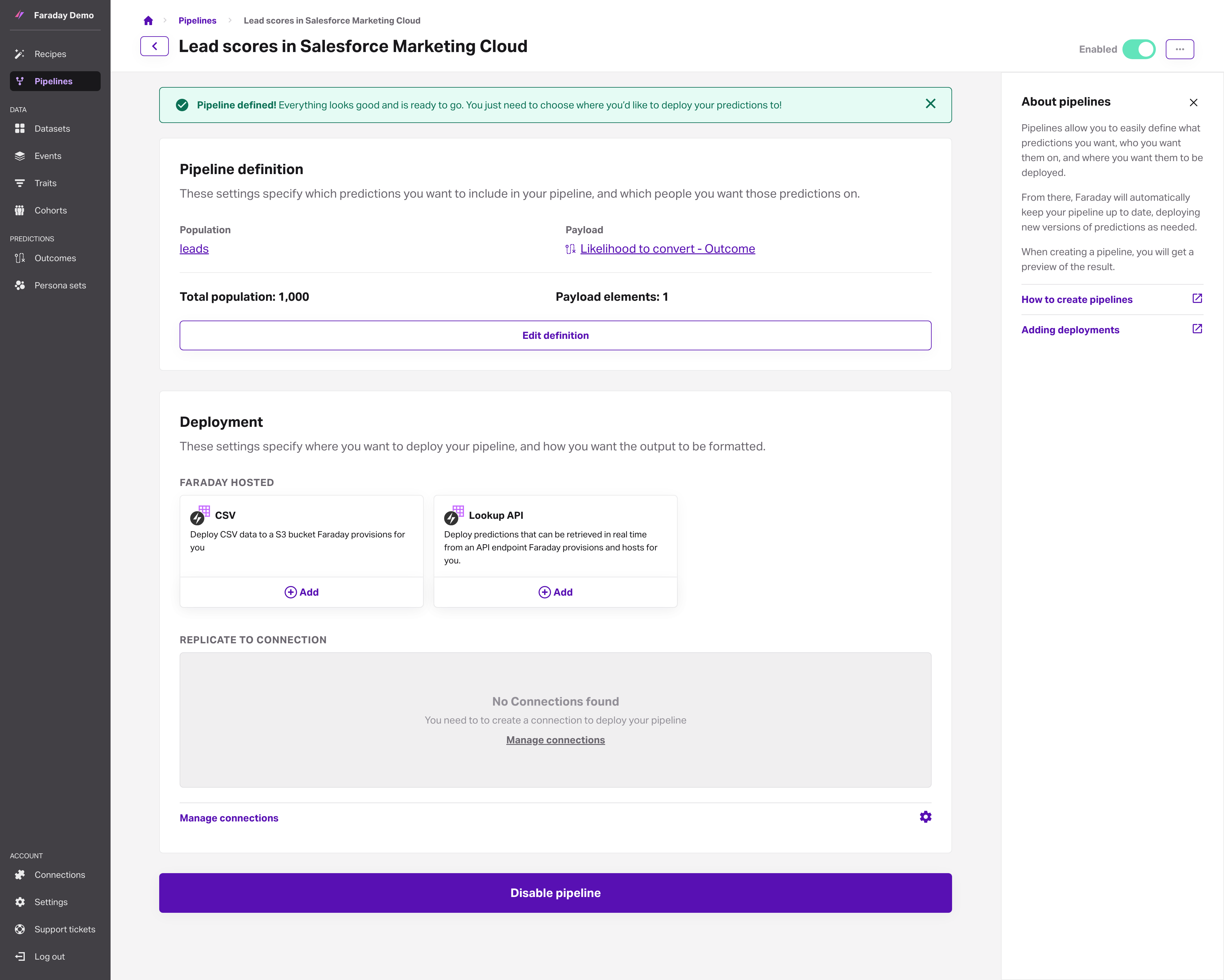Click the REPLICATE TO CONNECTION section label
This screenshot has height=980, width=1224.
253,640
